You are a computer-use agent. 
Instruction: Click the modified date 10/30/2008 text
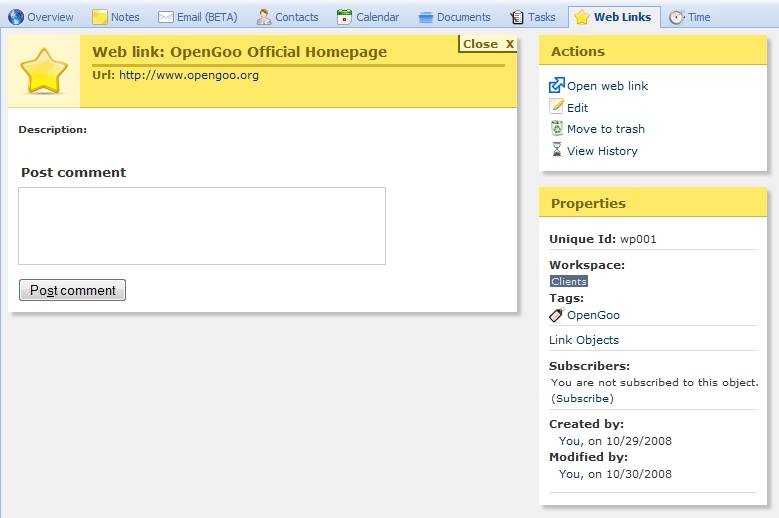(x=639, y=474)
